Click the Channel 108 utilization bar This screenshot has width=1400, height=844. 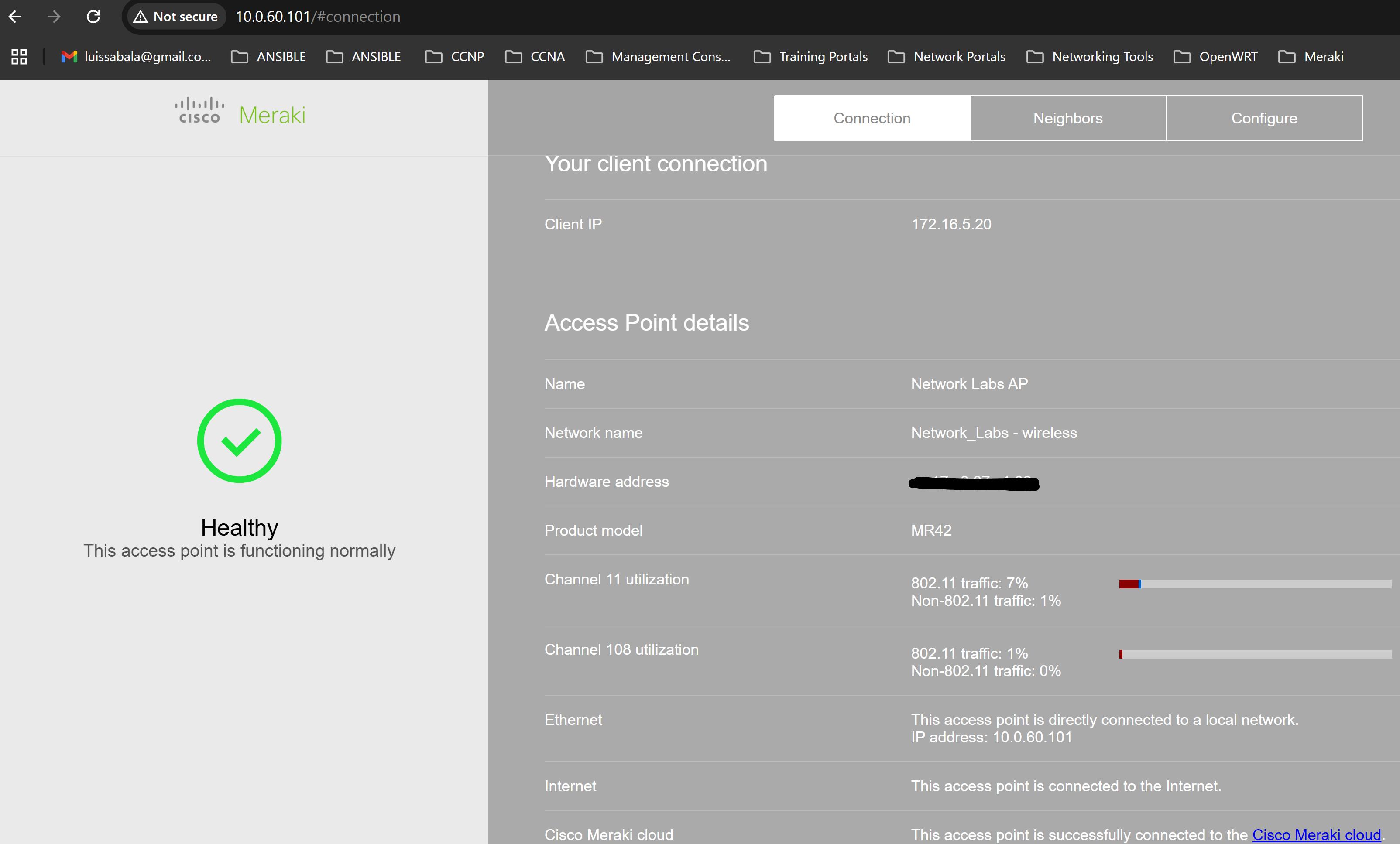[1255, 654]
